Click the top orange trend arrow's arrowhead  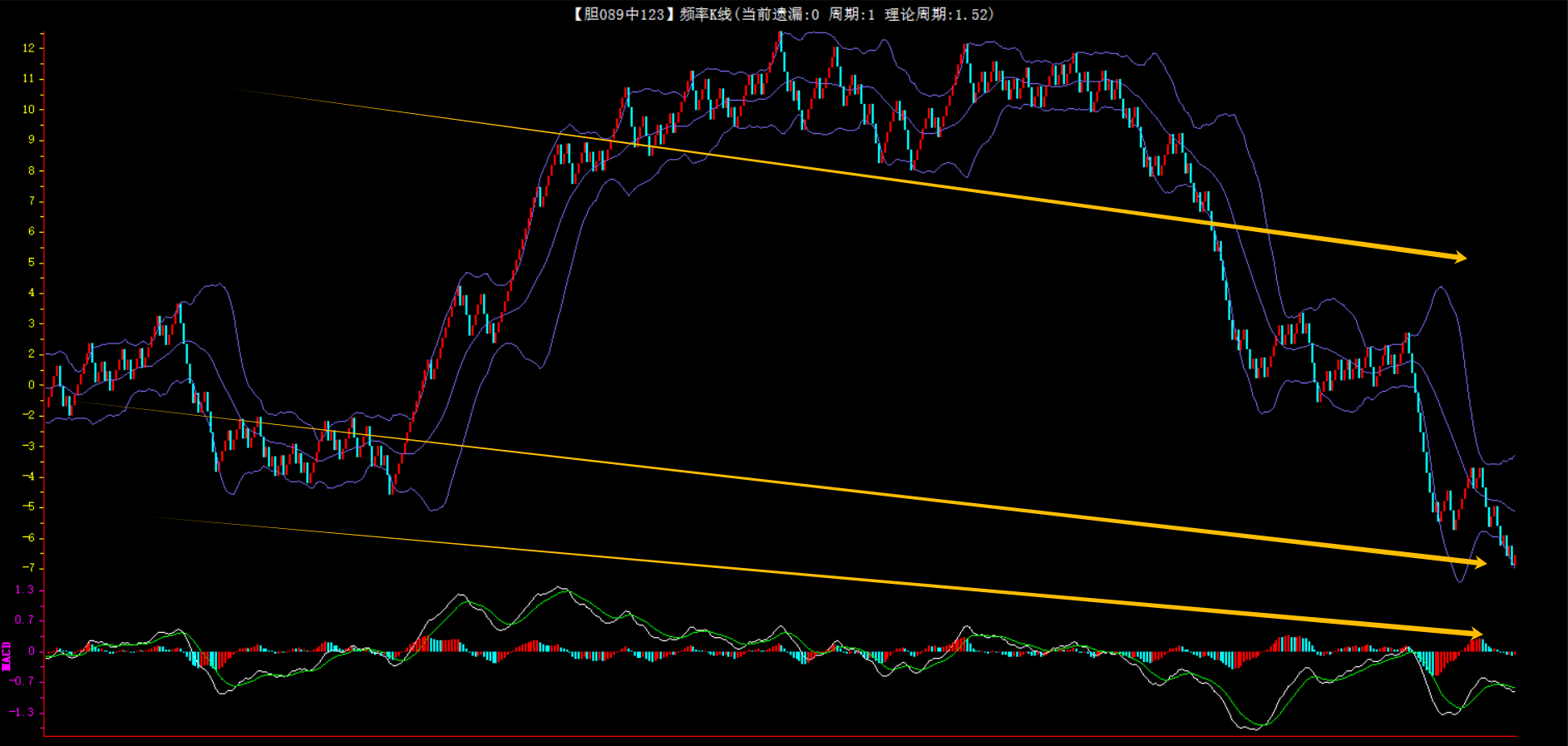[x=1459, y=257]
